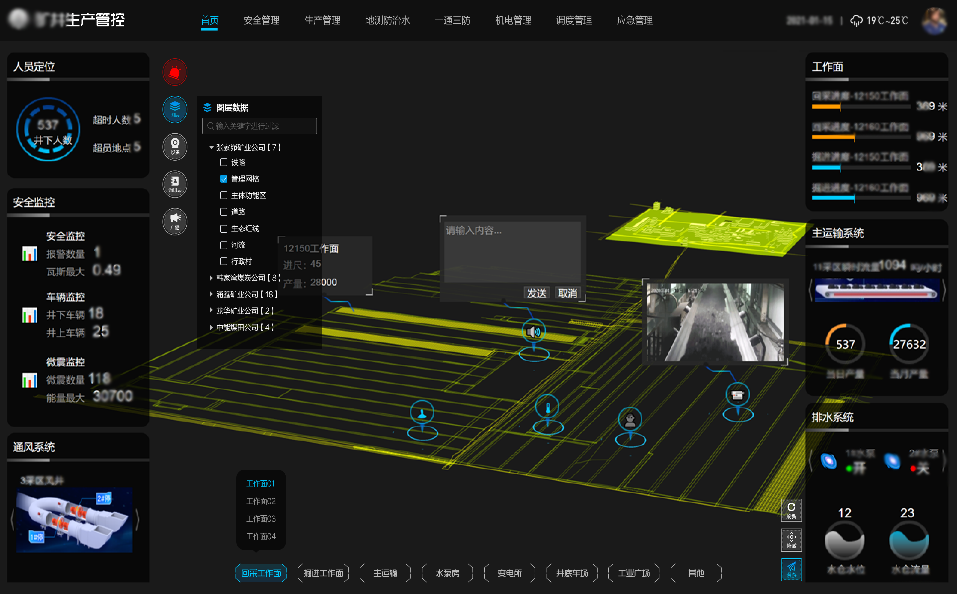Select the 主运输 button in the bottom bar
This screenshot has width=957, height=594.
click(385, 574)
